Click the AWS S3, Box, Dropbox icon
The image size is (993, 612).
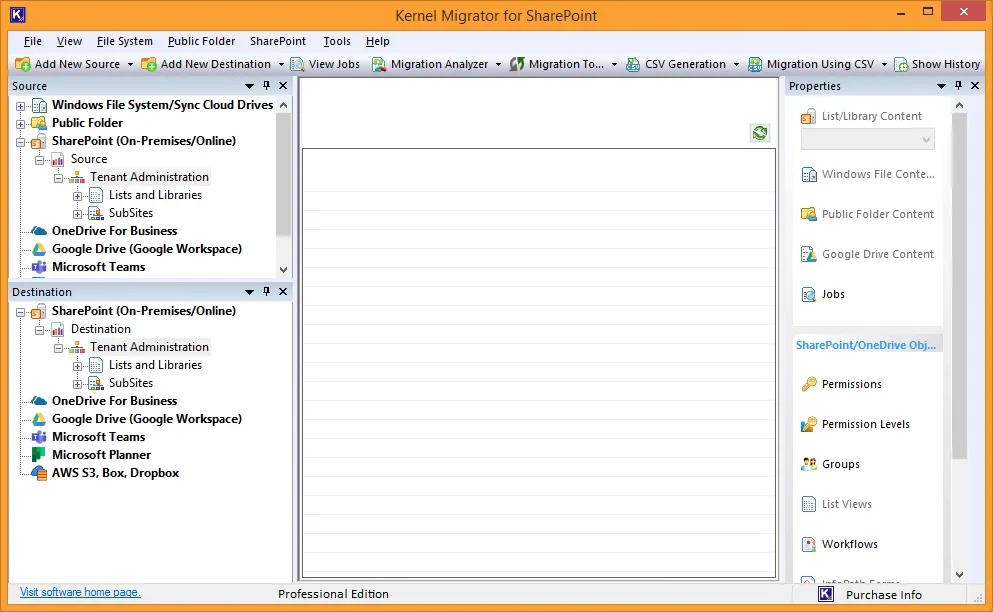(x=39, y=473)
